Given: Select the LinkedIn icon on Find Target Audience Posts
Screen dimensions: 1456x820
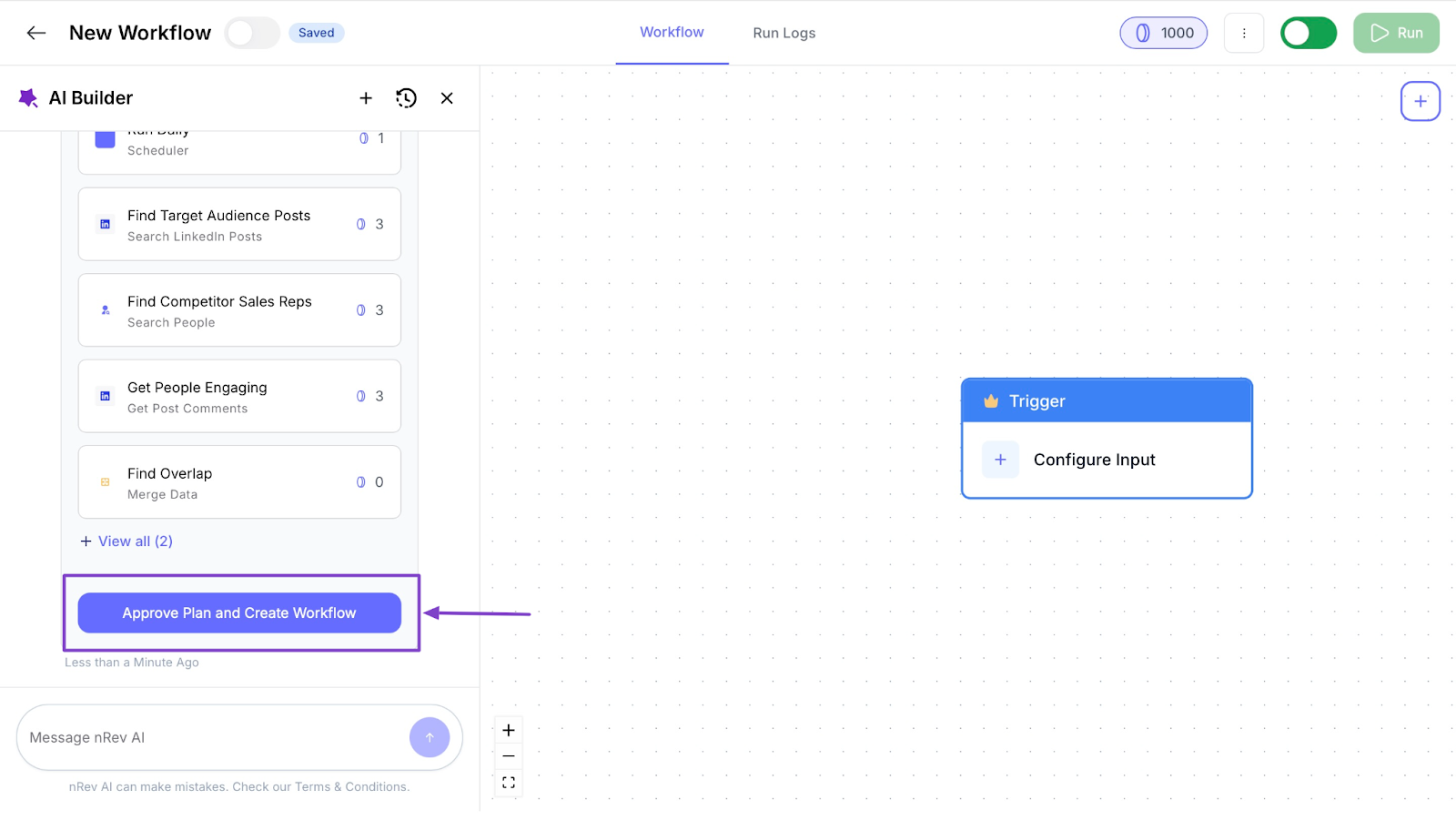Looking at the screenshot, I should tap(104, 224).
